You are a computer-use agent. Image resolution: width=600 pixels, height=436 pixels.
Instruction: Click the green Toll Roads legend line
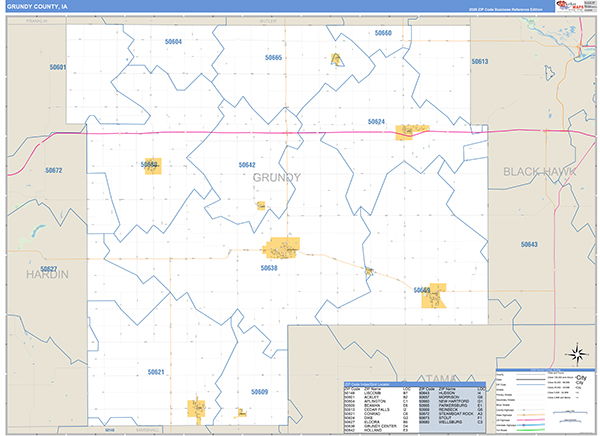click(530, 430)
